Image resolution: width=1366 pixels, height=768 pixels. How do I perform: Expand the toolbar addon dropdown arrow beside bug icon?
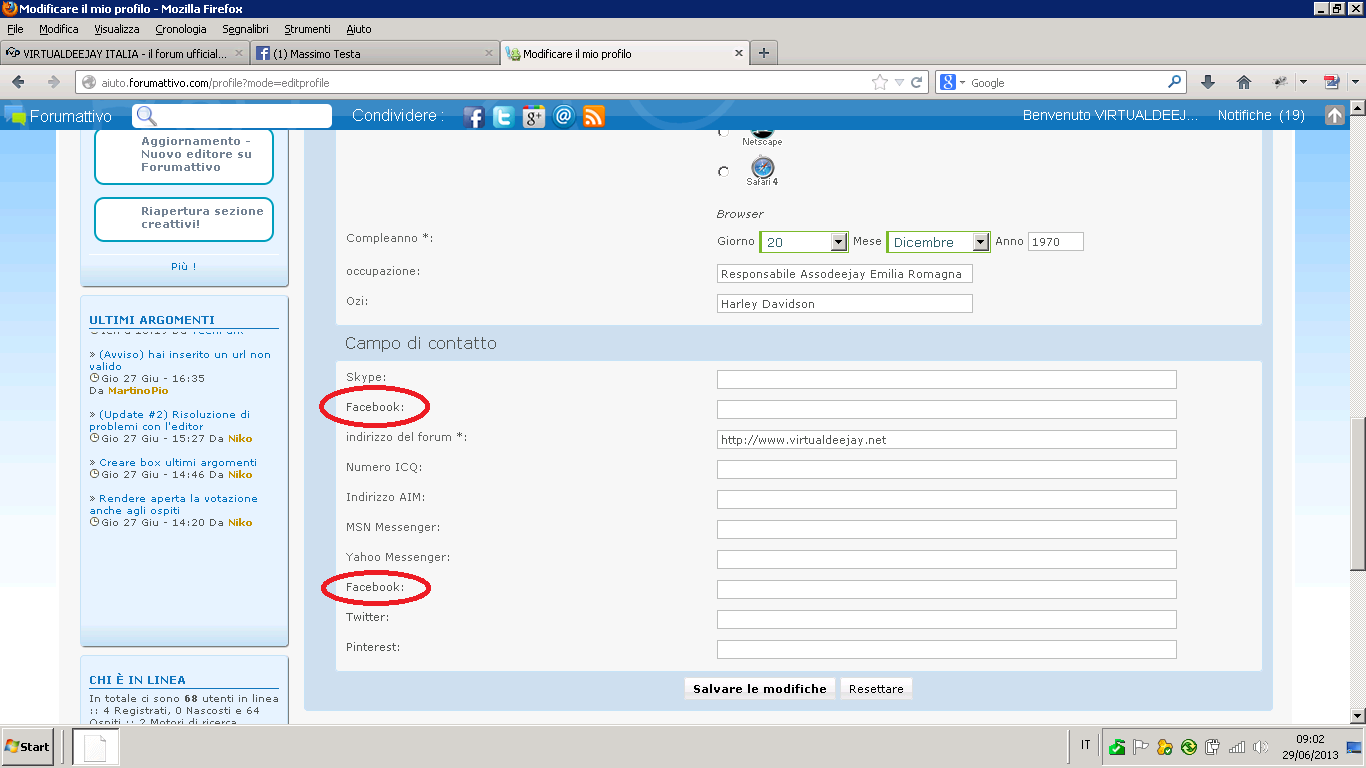[x=1303, y=82]
